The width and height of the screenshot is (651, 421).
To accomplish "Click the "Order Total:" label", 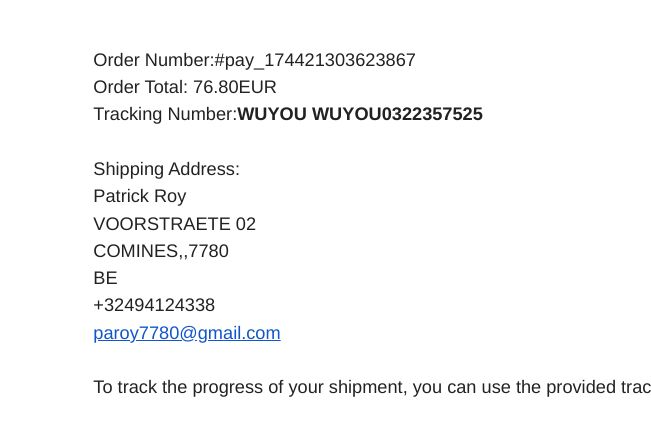I will point(141,87).
